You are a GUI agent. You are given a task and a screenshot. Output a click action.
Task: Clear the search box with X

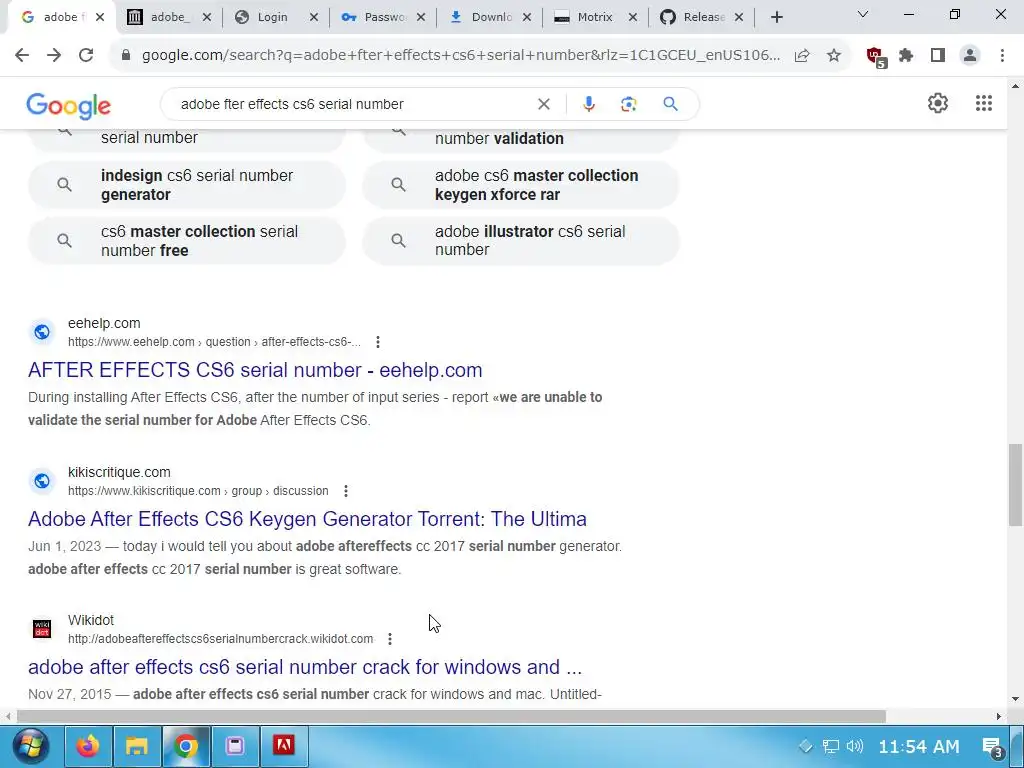tap(543, 104)
